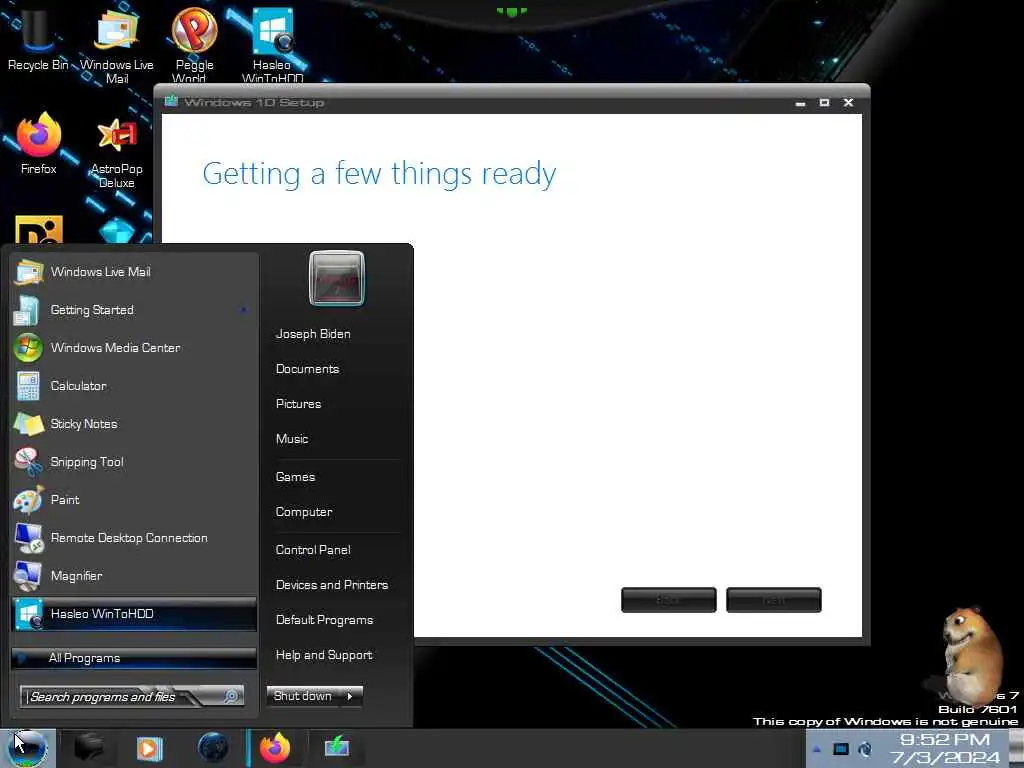The image size is (1024, 768).
Task: Open Help and Support link
Action: click(x=324, y=656)
